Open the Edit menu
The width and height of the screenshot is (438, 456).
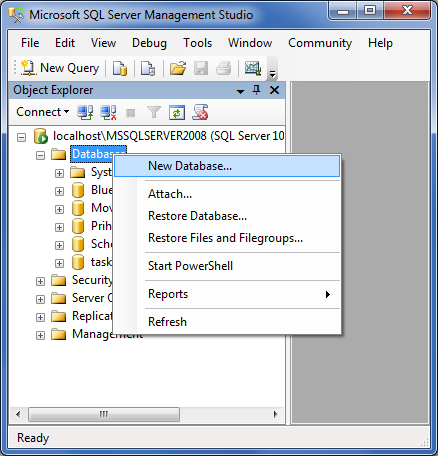tap(65, 43)
